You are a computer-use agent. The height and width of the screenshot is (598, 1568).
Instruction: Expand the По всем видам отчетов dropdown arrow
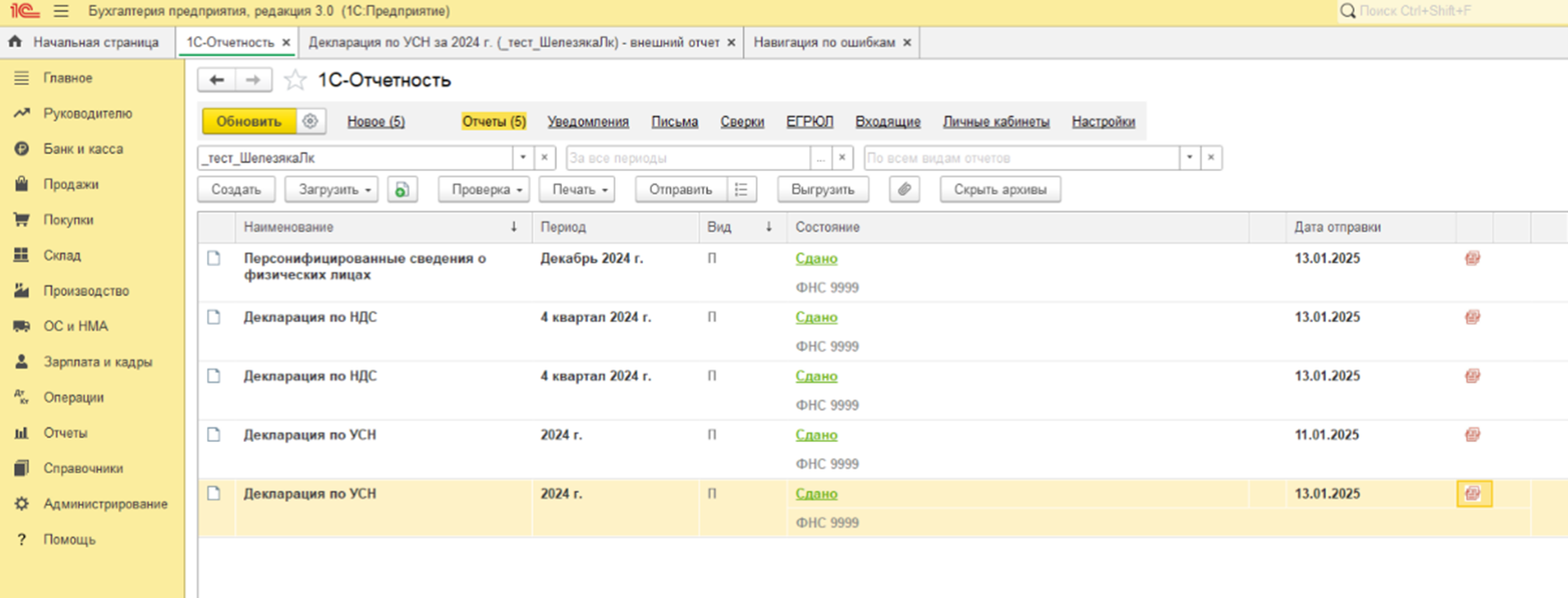point(1189,158)
